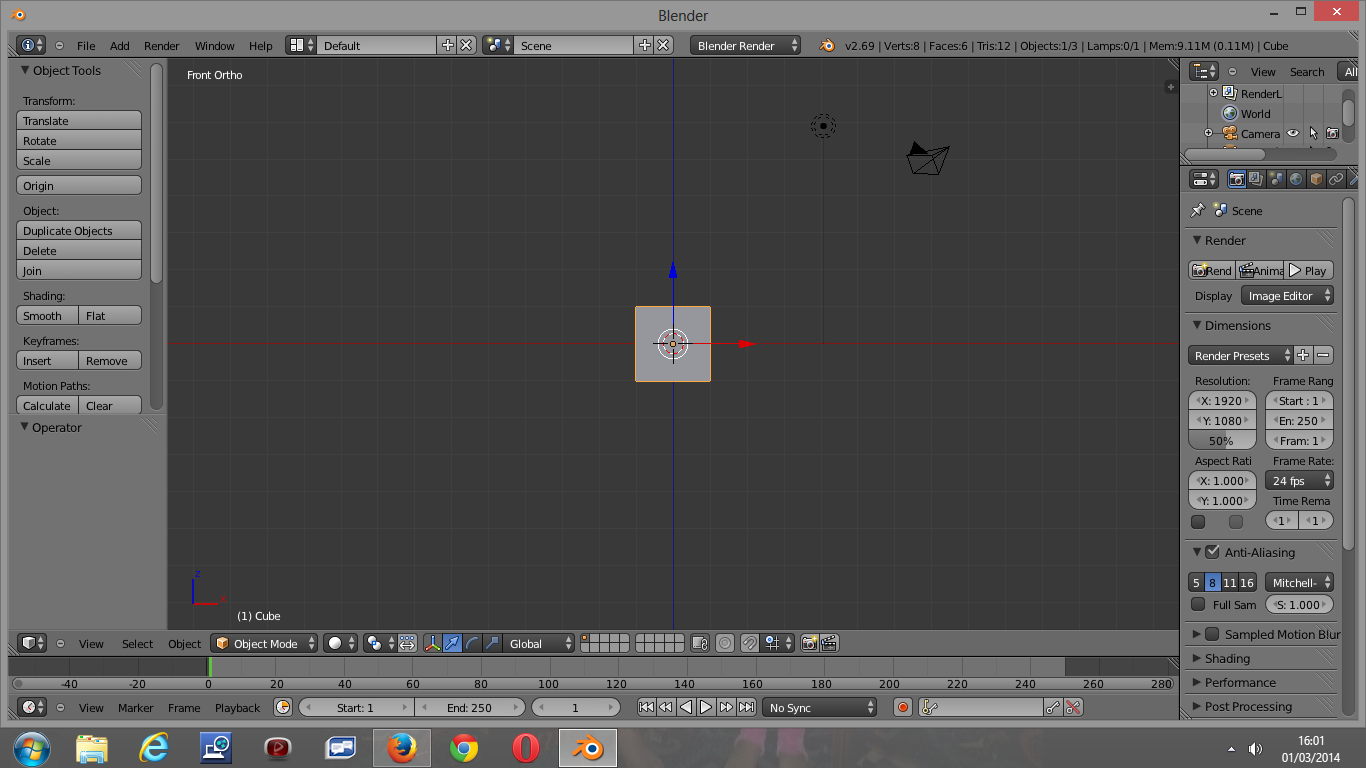Click the OpenGL render animation clapper icon
The image size is (1366, 768).
pyautogui.click(x=829, y=643)
